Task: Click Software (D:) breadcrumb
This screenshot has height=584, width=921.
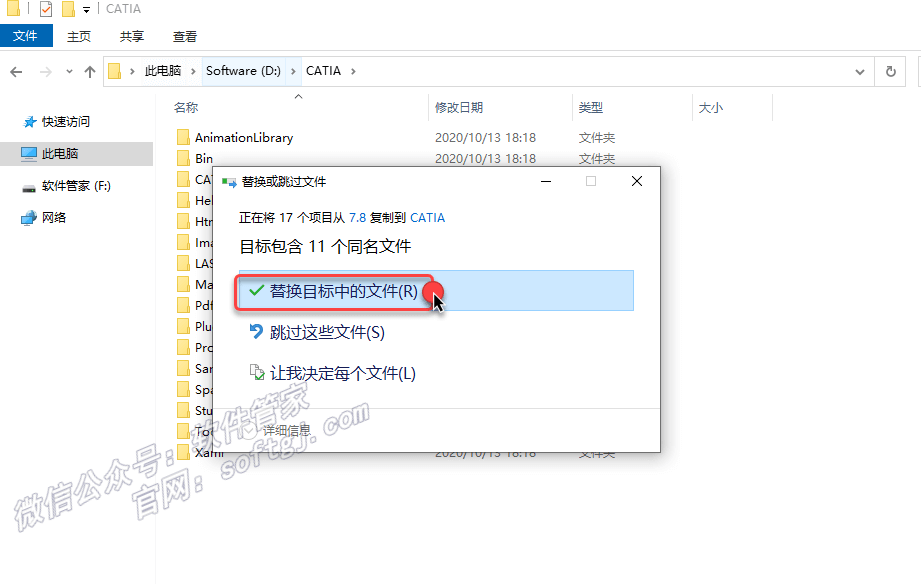Action: [243, 71]
